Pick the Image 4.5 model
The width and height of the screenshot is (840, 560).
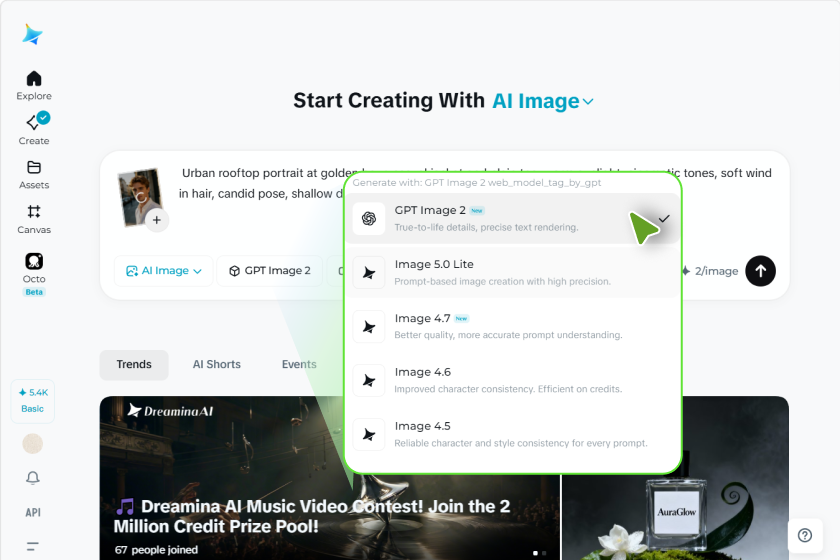tap(513, 434)
